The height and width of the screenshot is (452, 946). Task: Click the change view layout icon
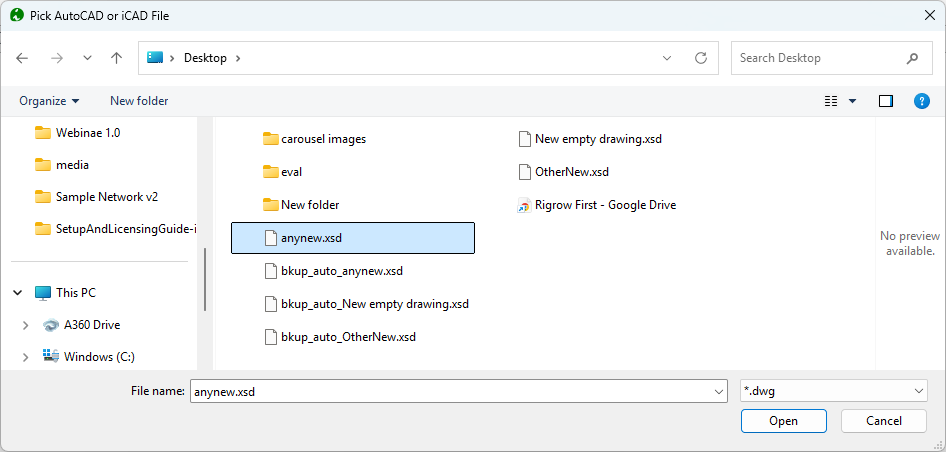coord(831,101)
